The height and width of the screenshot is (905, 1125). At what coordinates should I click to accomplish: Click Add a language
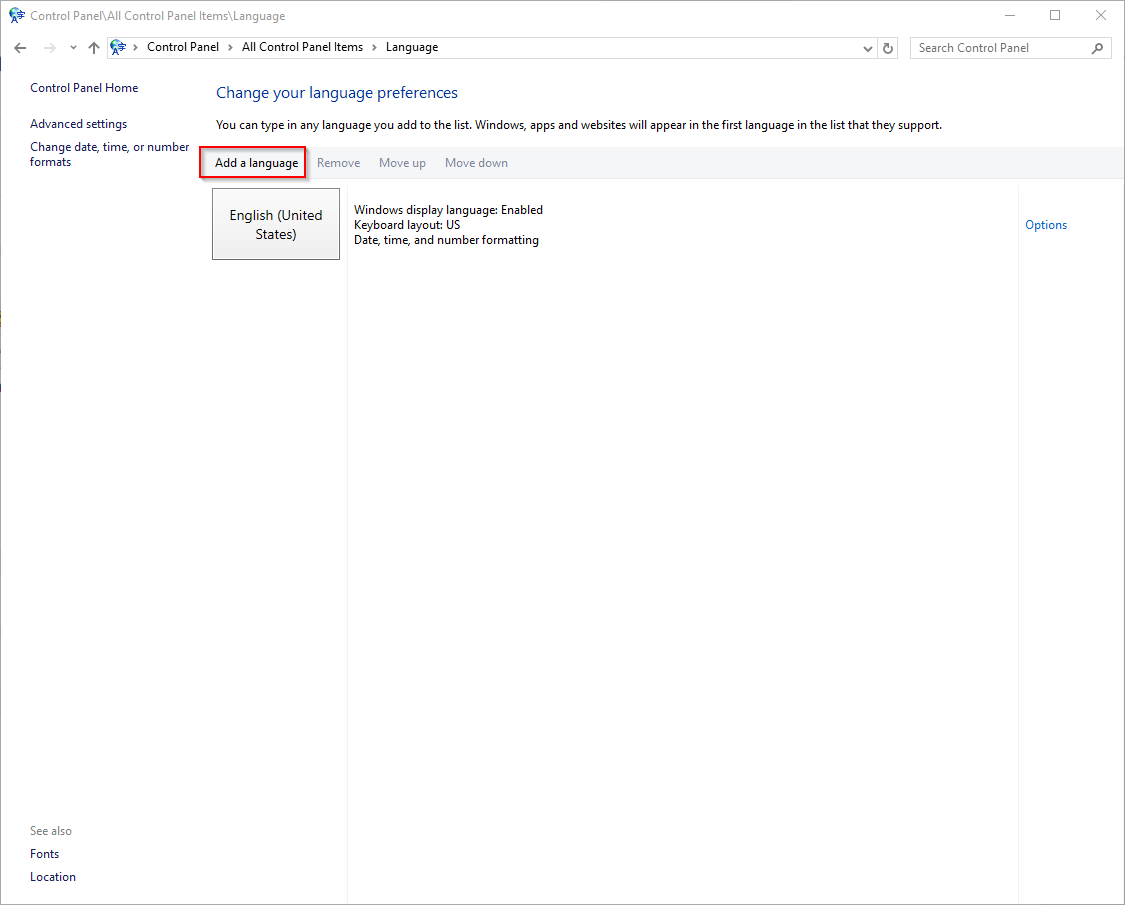[x=256, y=163]
